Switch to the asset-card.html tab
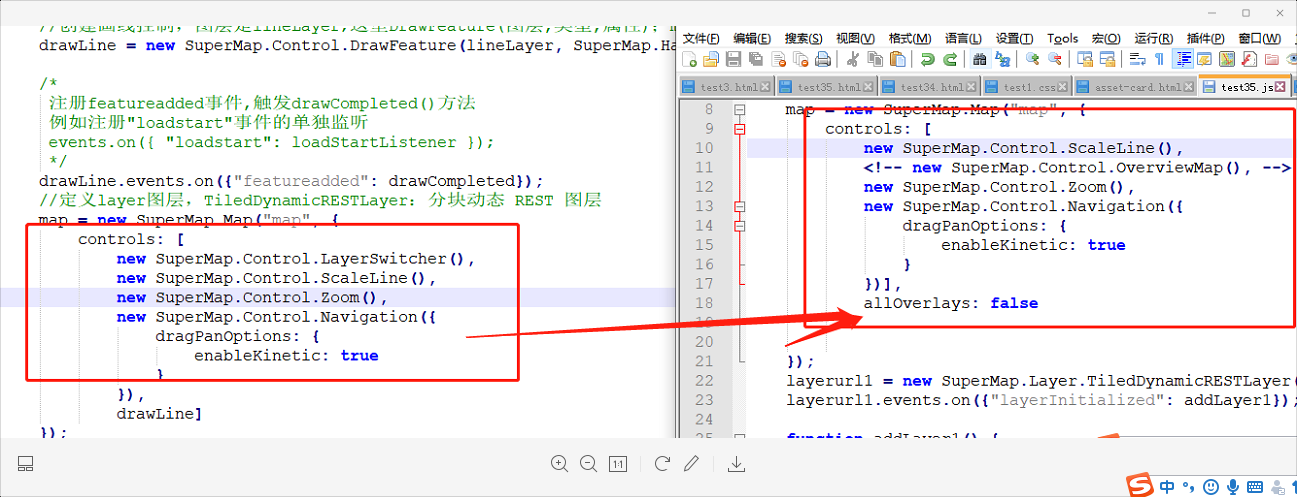 point(1135,87)
